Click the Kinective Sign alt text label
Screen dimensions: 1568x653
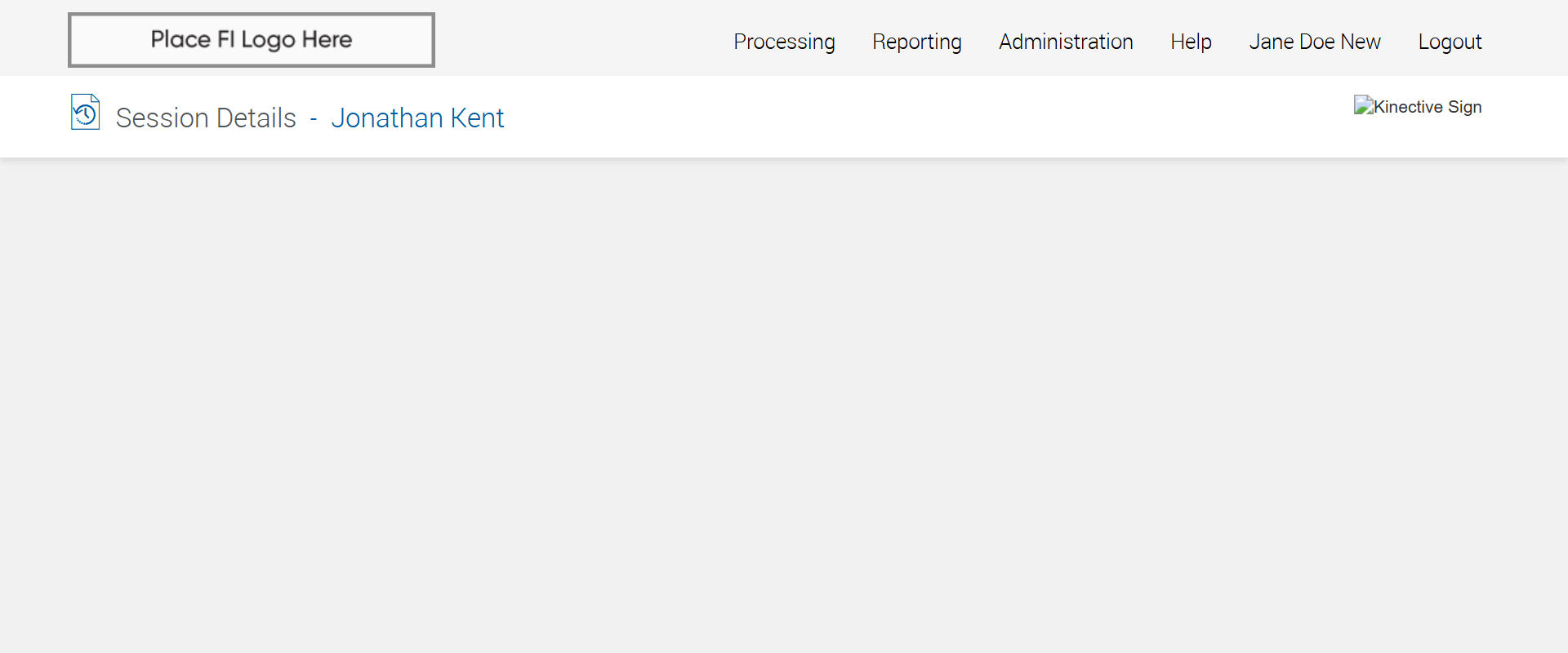(x=1427, y=107)
